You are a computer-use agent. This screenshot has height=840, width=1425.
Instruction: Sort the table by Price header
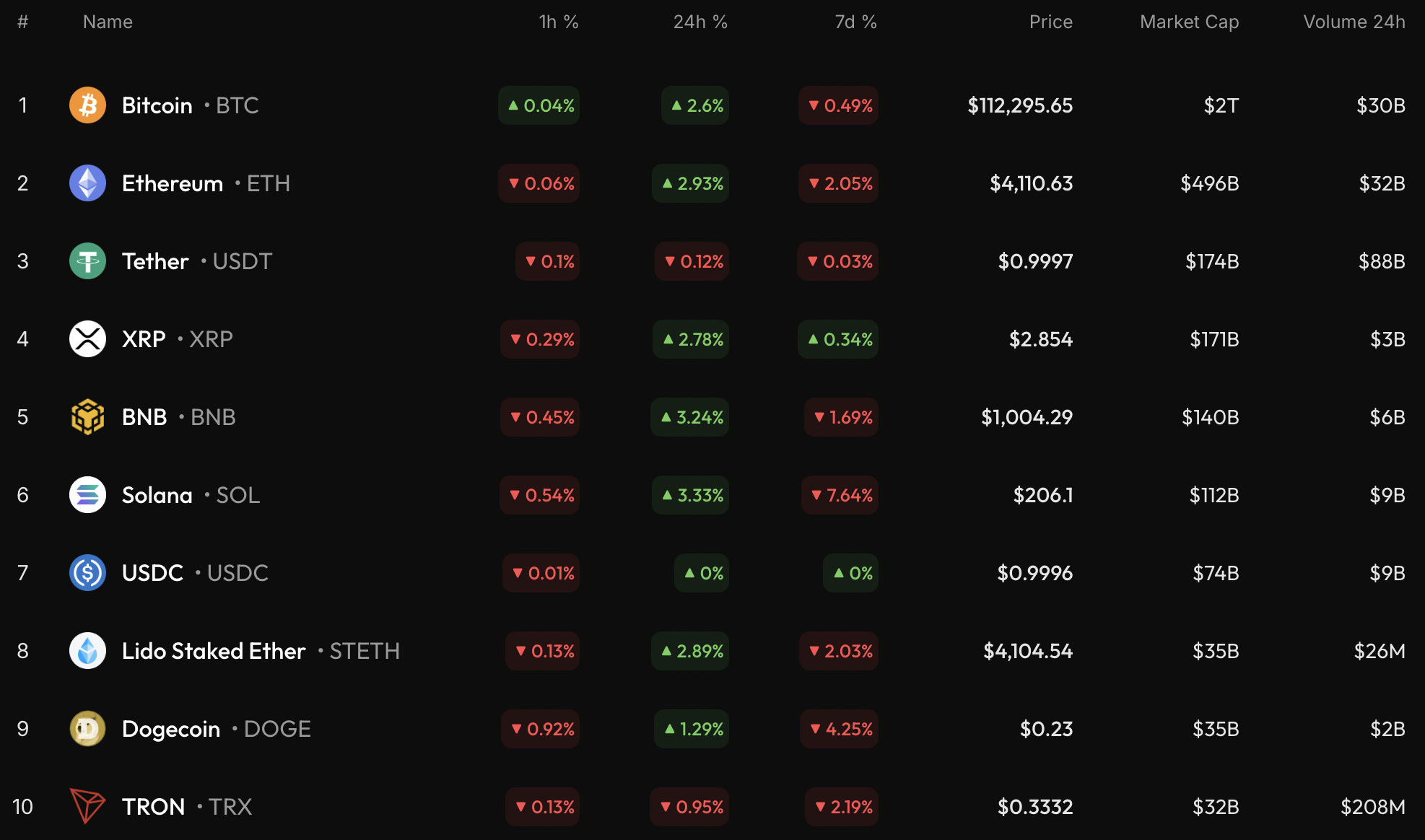pos(1050,22)
